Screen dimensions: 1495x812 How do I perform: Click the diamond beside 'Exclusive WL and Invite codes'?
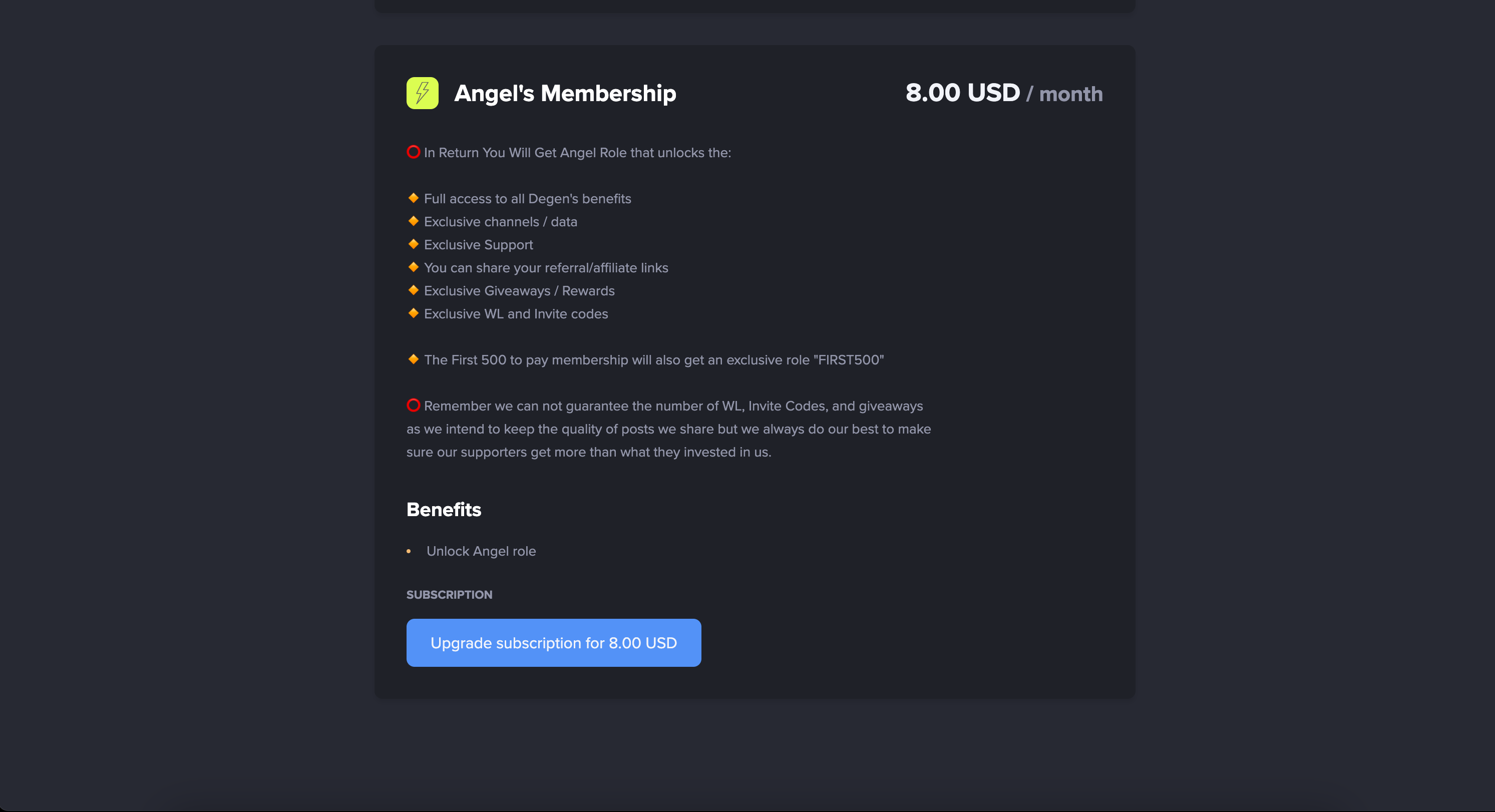pyautogui.click(x=413, y=313)
